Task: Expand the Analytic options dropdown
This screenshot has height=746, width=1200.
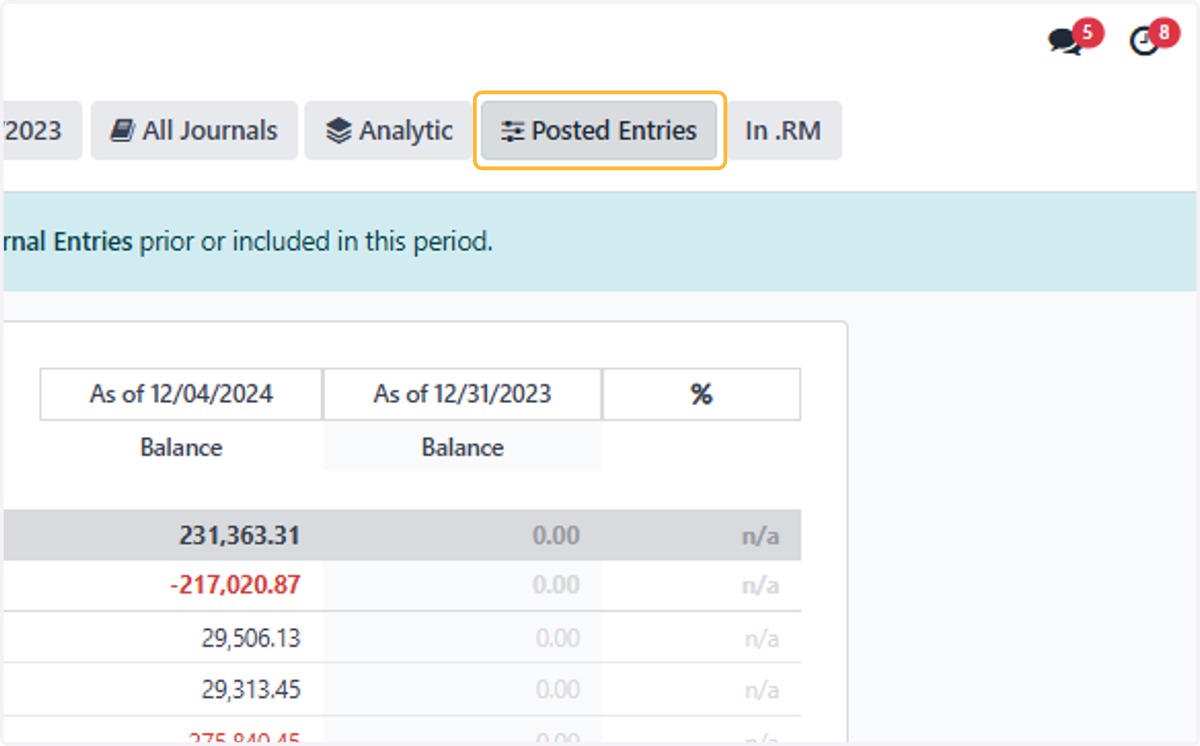Action: [390, 130]
